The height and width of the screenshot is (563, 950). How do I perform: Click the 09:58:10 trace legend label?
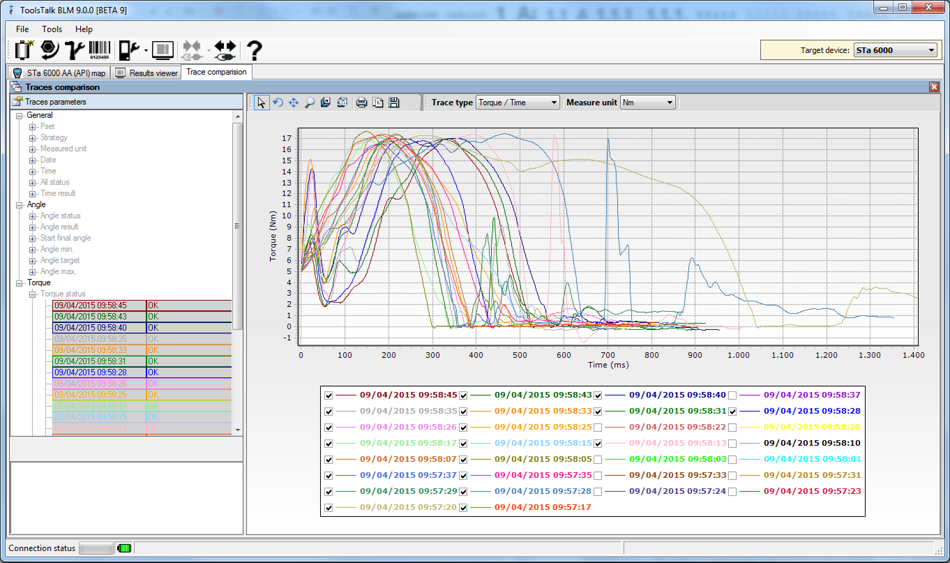point(811,443)
